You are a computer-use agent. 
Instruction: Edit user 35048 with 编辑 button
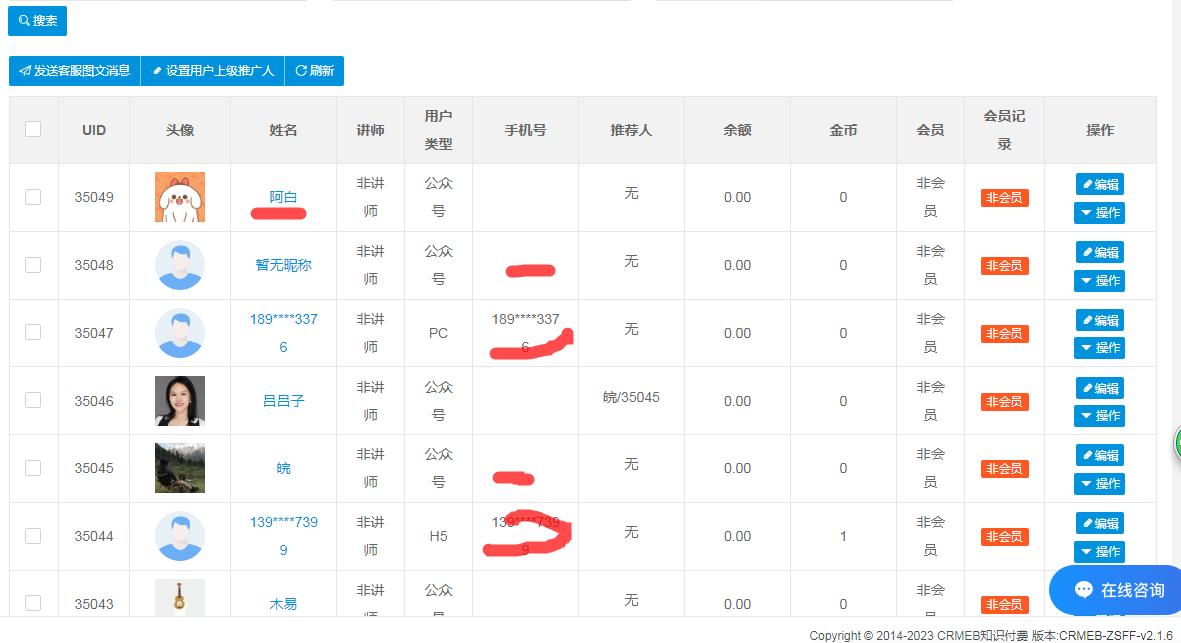click(1100, 252)
